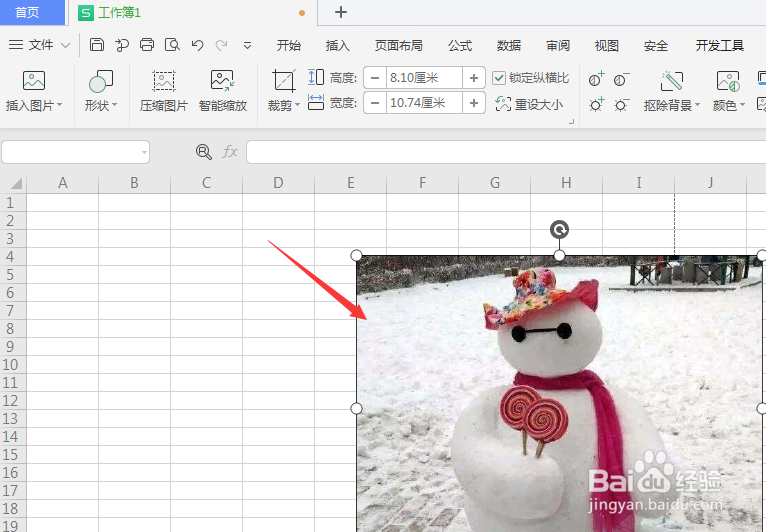The width and height of the screenshot is (766, 532).
Task: Decrease picture height with minus button
Action: pyautogui.click(x=375, y=78)
